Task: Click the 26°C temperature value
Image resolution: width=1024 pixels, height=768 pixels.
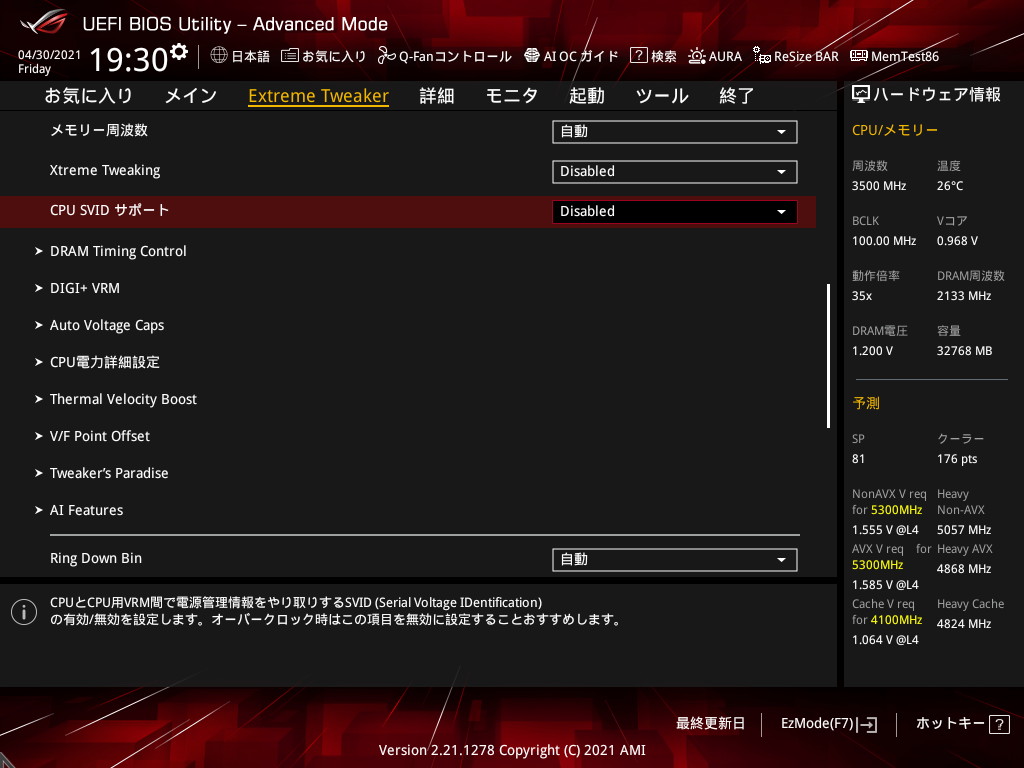Action: point(950,186)
